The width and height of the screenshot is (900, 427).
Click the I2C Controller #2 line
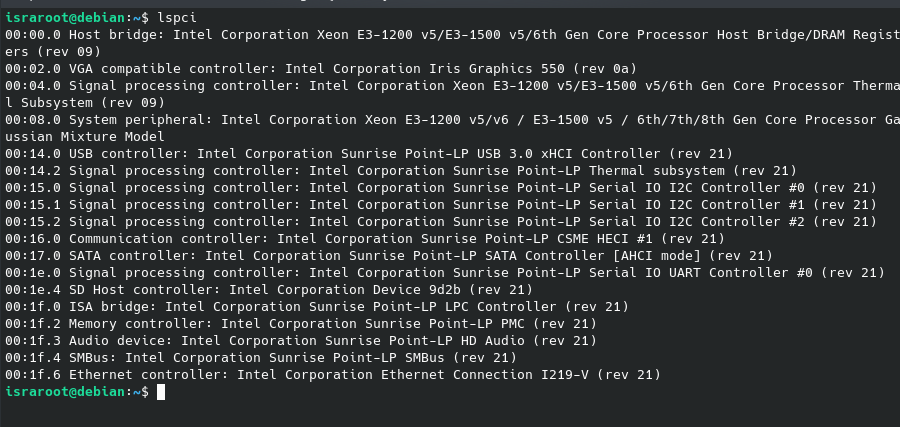(441, 222)
